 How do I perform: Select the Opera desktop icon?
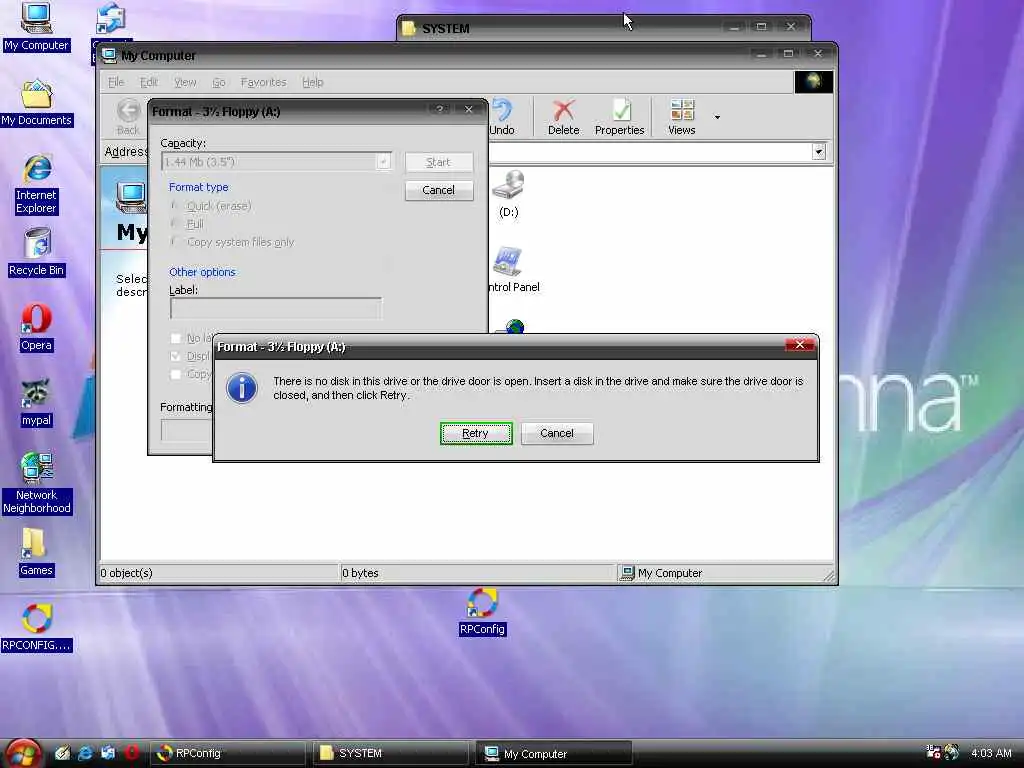click(36, 328)
